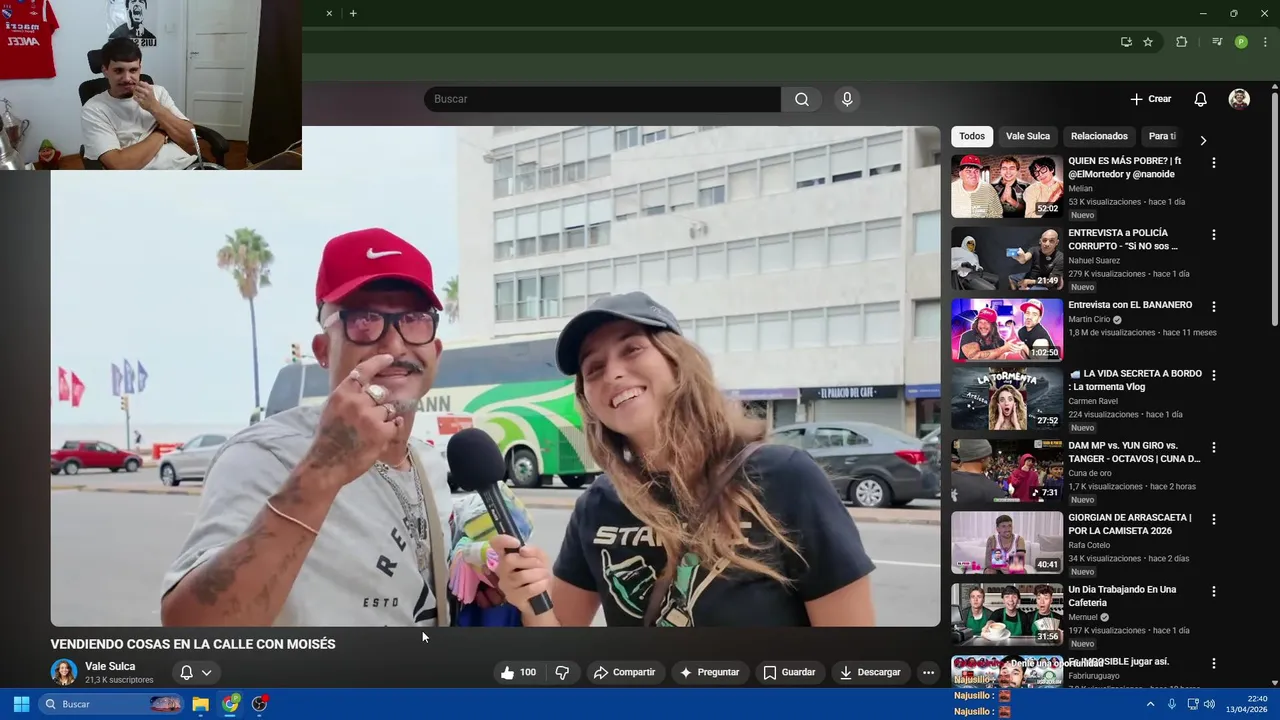
Task: Select the Vale Sulca filter chip
Action: tap(1028, 136)
